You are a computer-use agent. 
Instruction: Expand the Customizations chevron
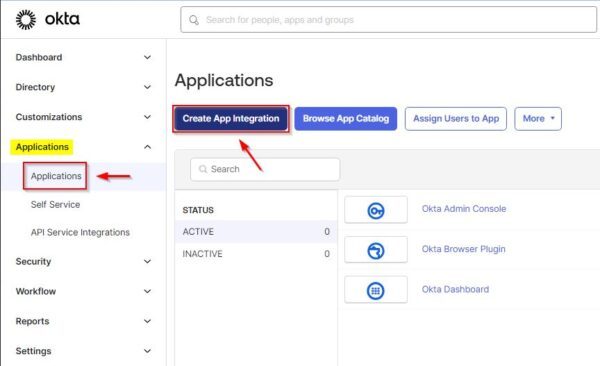[x=147, y=117]
